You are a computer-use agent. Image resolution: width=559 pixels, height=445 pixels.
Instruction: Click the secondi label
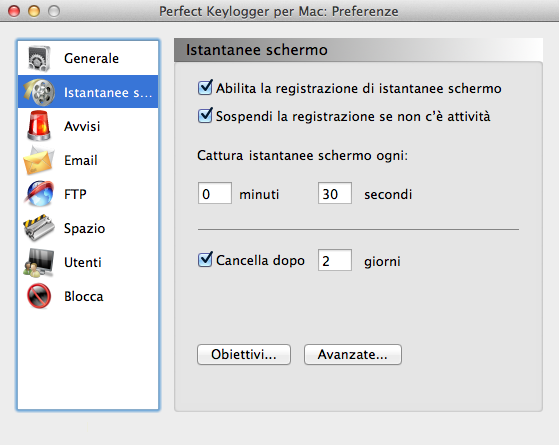click(388, 194)
